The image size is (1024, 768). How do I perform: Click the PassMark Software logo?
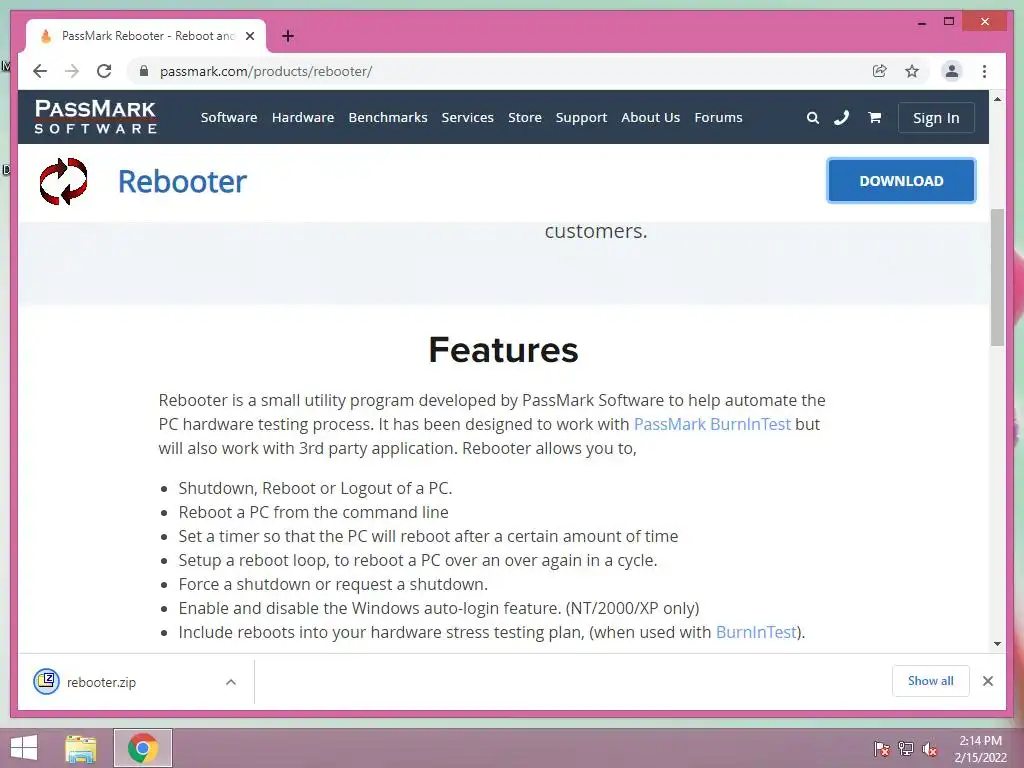95,117
